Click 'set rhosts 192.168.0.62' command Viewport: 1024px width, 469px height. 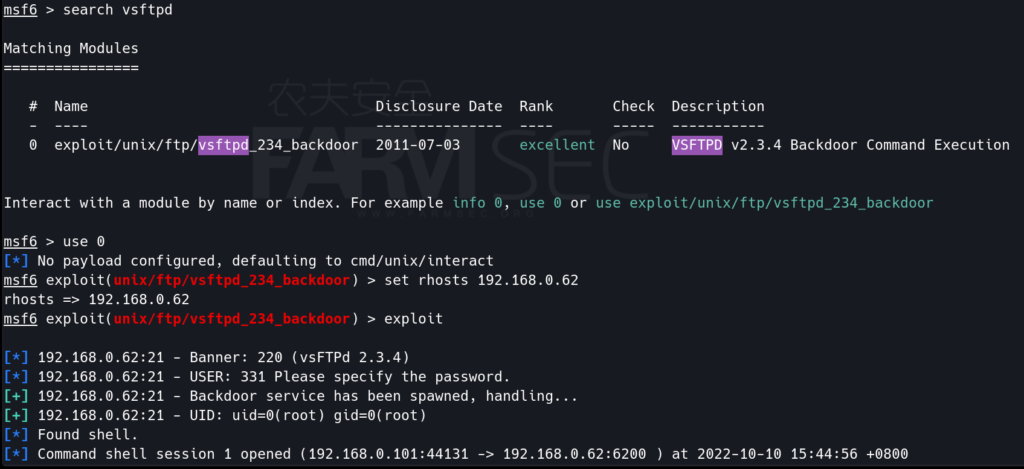point(481,281)
